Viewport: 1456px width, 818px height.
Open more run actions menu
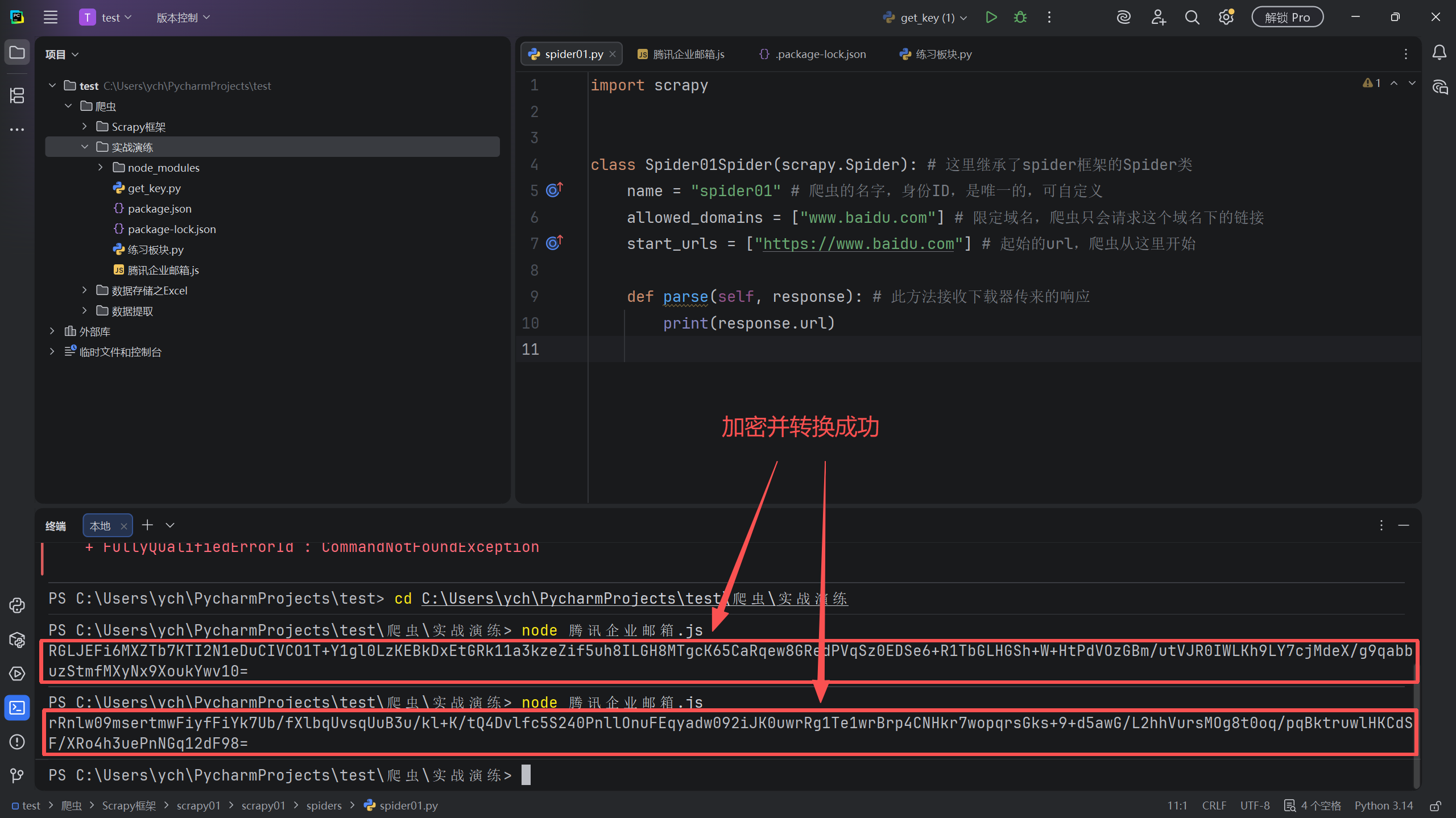coord(1049,17)
